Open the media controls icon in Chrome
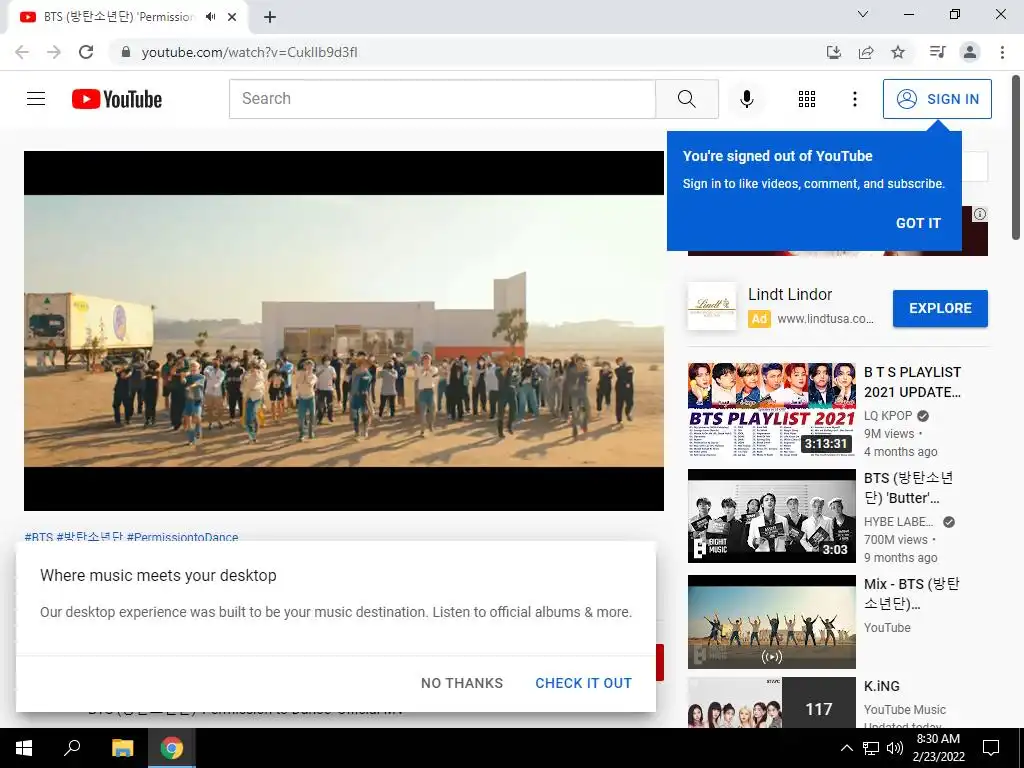The image size is (1024, 768). pos(937,52)
